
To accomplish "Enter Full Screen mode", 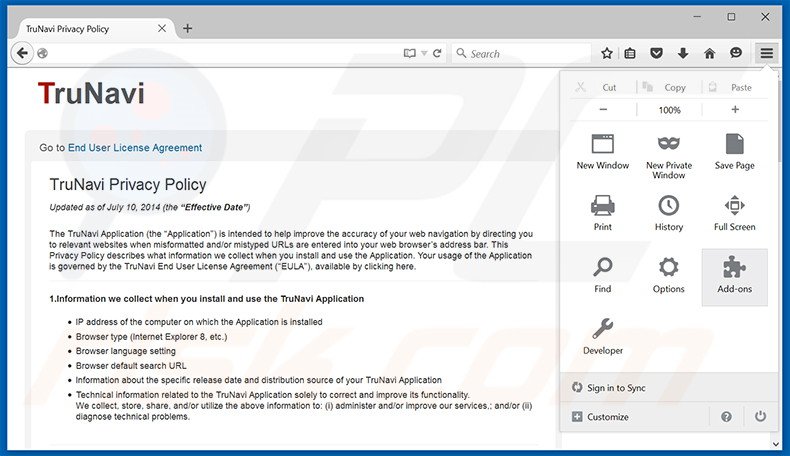I will tap(735, 212).
